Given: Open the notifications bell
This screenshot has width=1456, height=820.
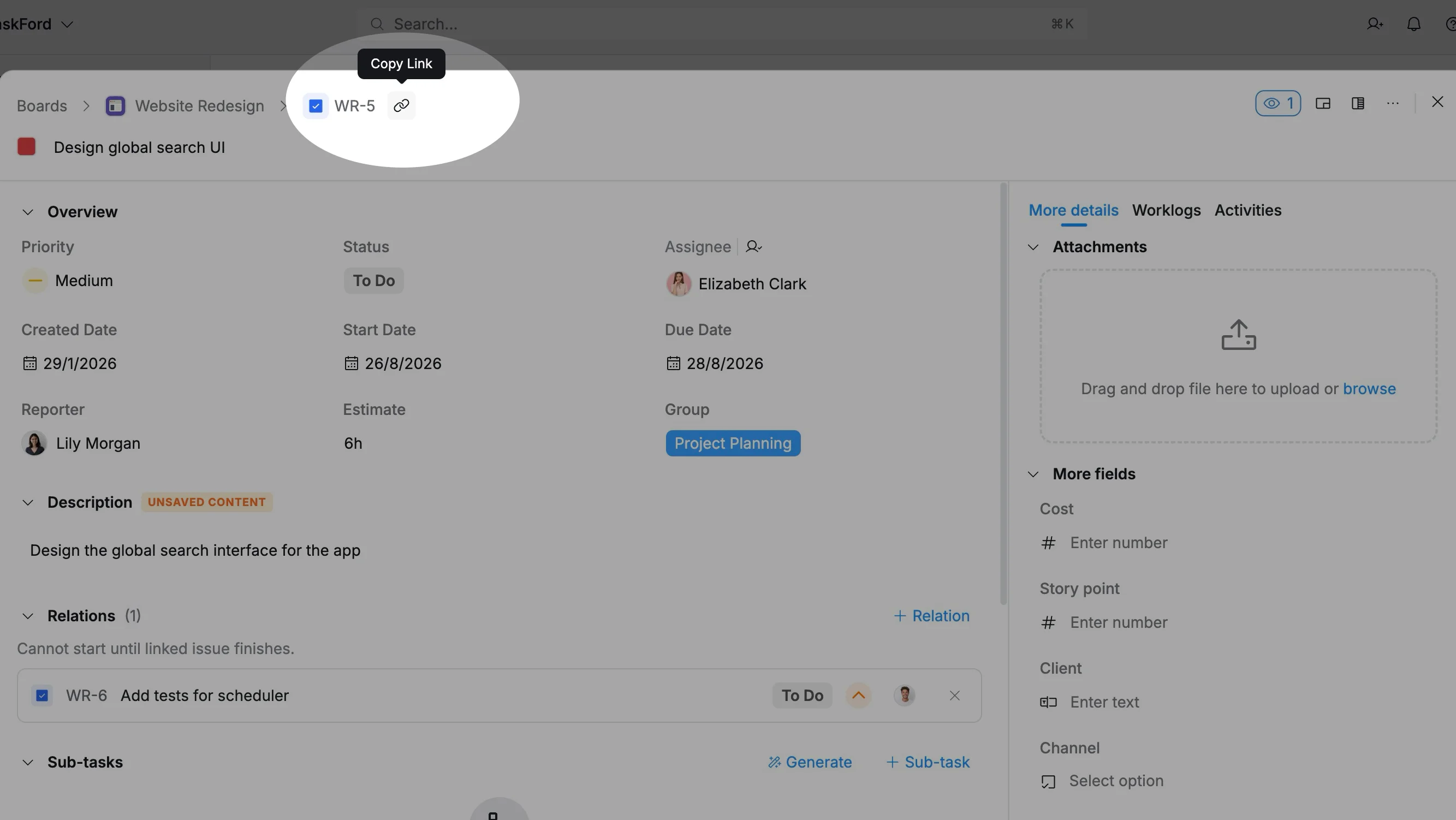Looking at the screenshot, I should click(1413, 23).
